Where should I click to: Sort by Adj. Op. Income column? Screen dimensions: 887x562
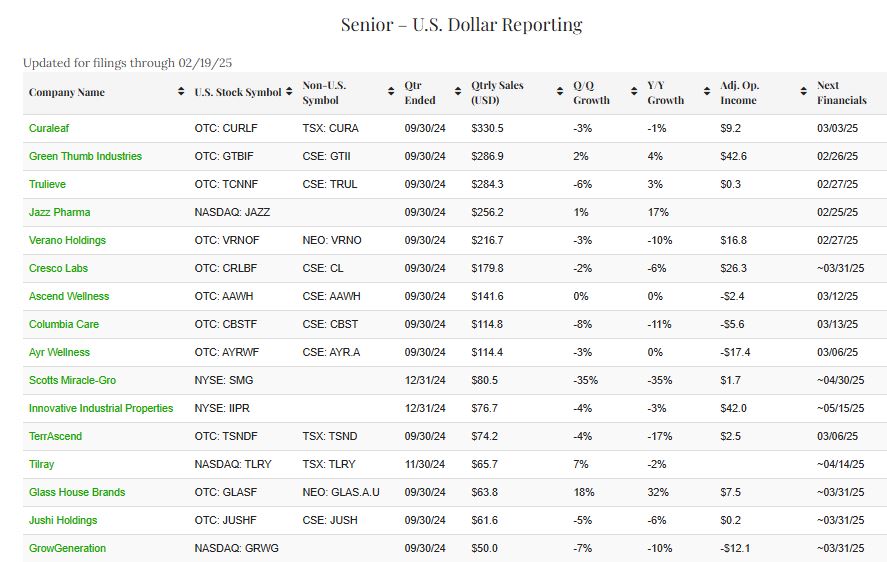(738, 93)
